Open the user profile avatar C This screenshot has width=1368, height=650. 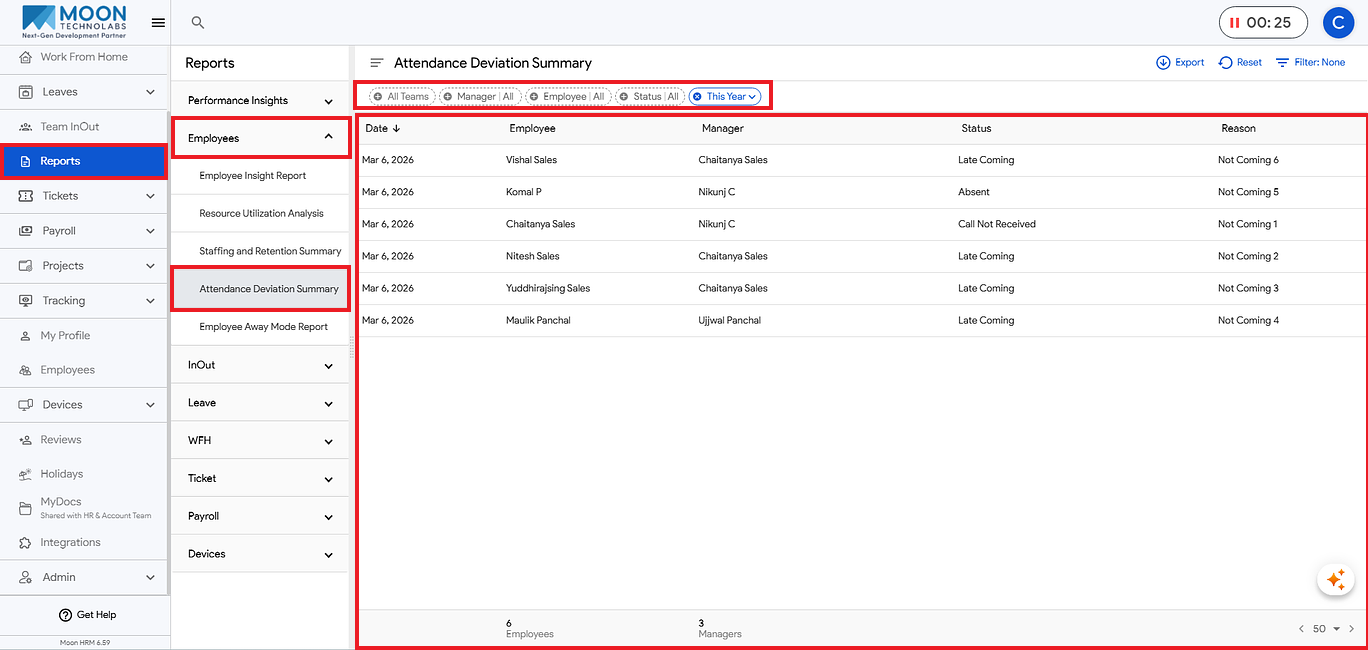(1338, 22)
